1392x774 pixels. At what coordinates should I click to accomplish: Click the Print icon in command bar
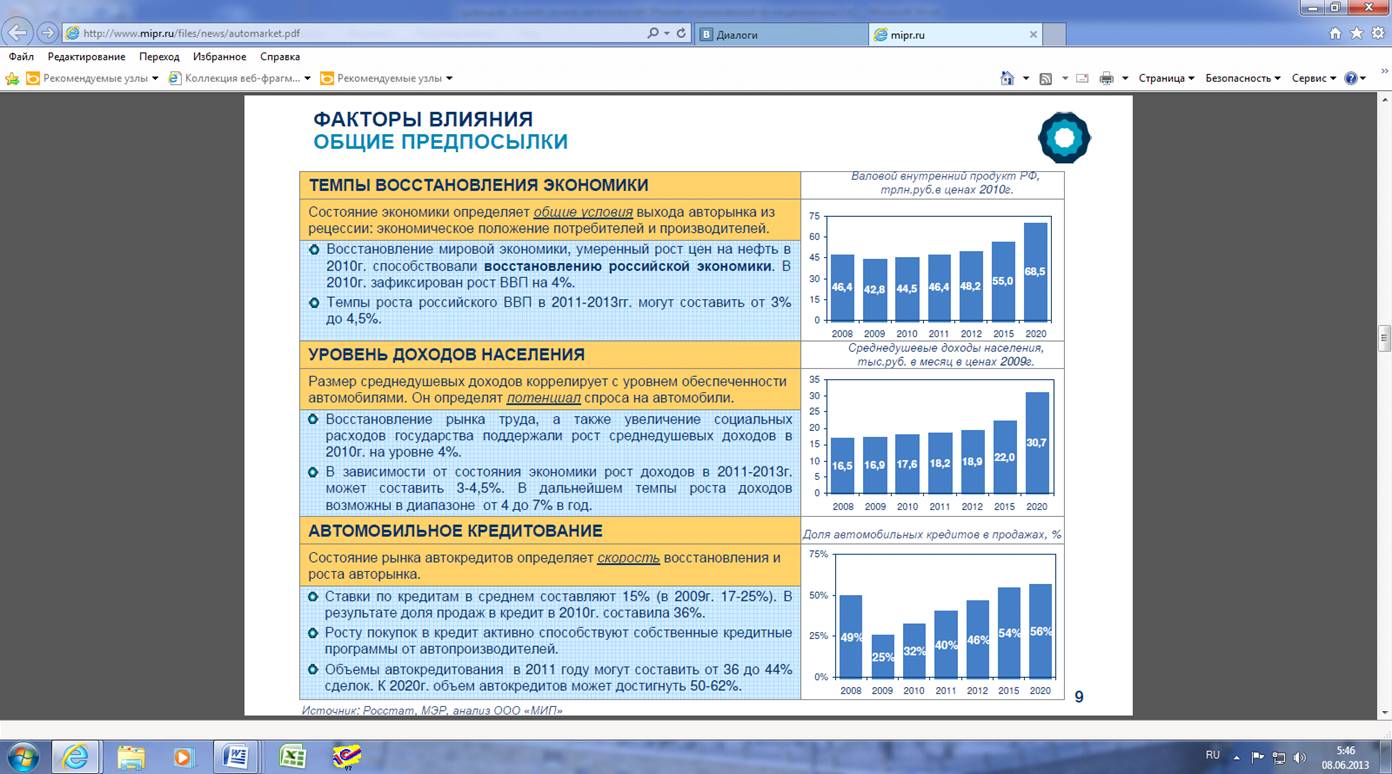(1106, 78)
